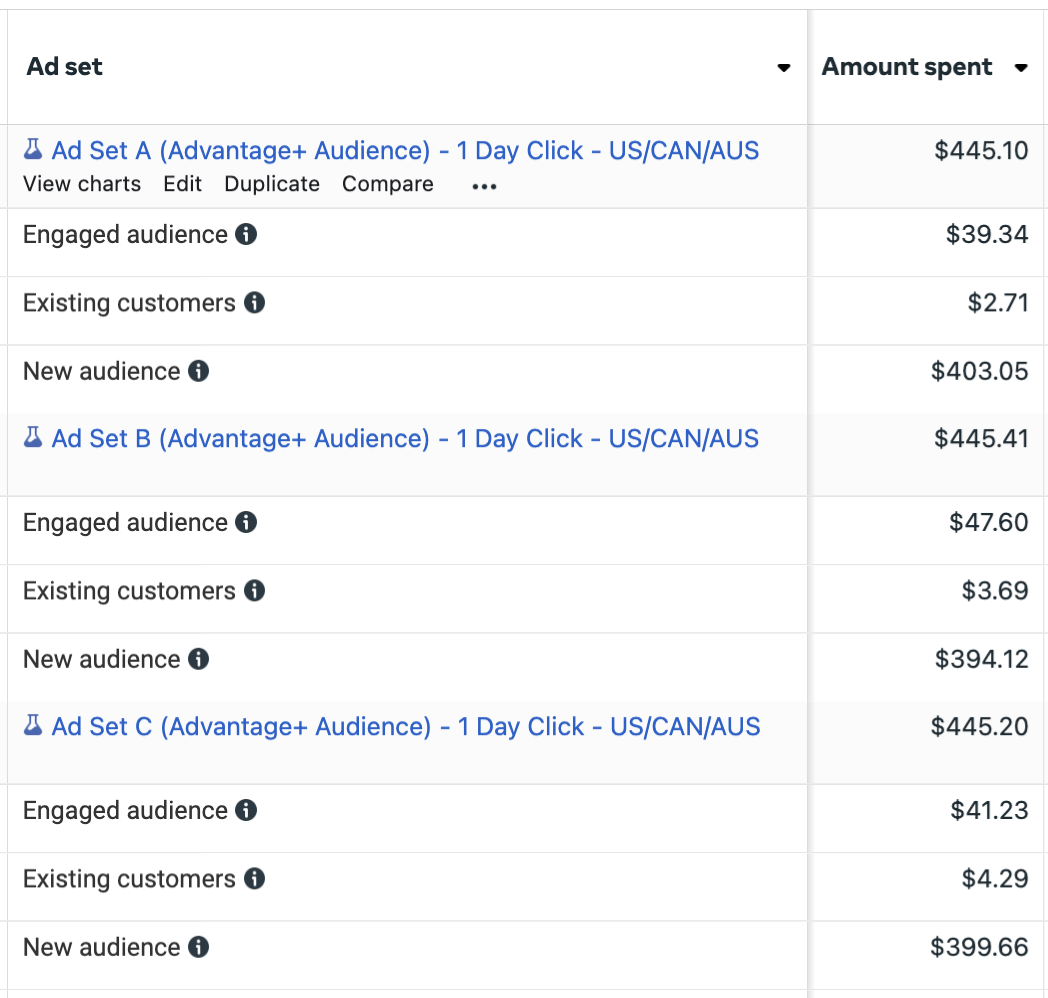Open info icon for Ad Set C New audience
Screen dimensions: 1048x998
coord(199,947)
